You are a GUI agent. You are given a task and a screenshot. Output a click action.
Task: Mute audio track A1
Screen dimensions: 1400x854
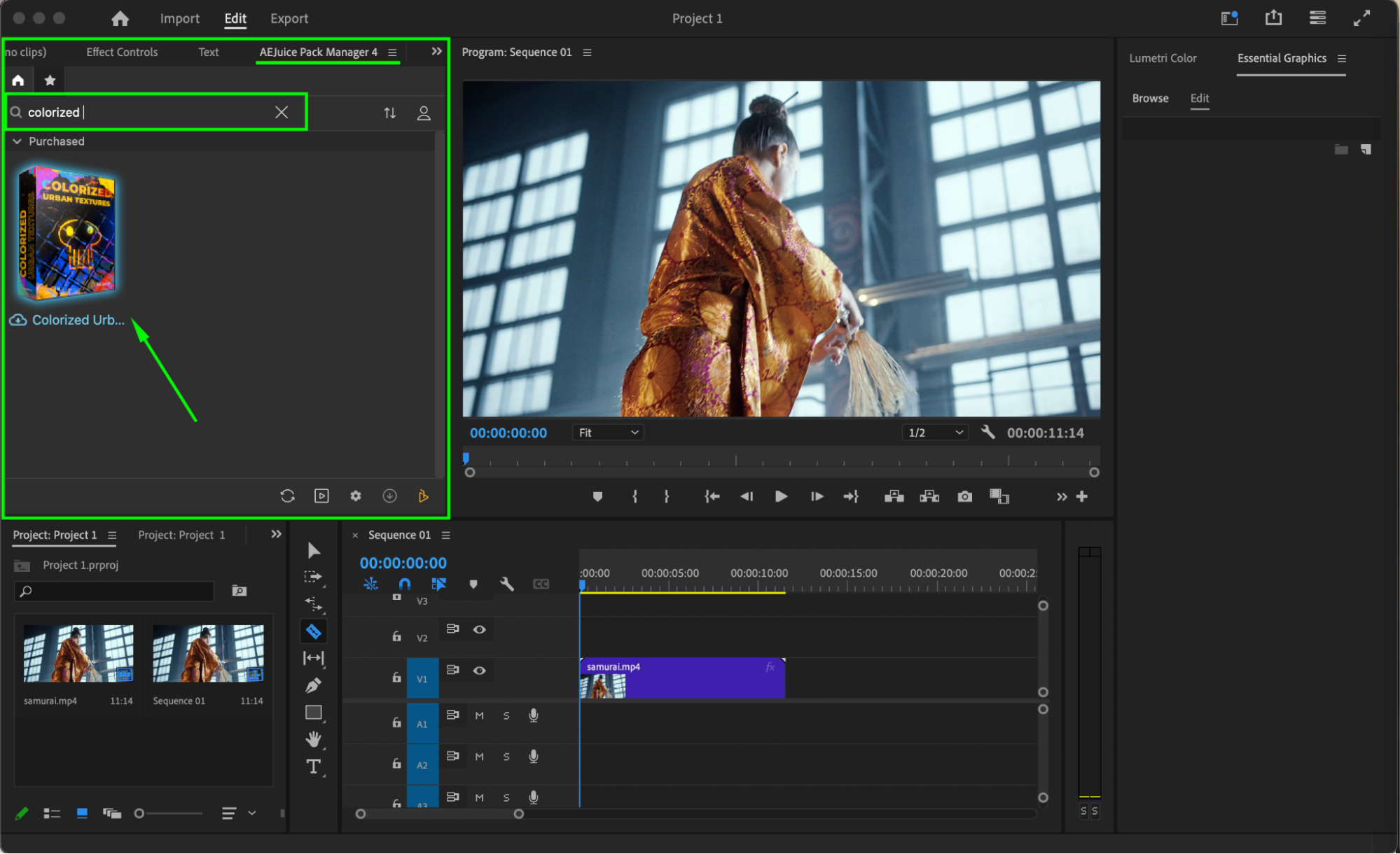[479, 715]
